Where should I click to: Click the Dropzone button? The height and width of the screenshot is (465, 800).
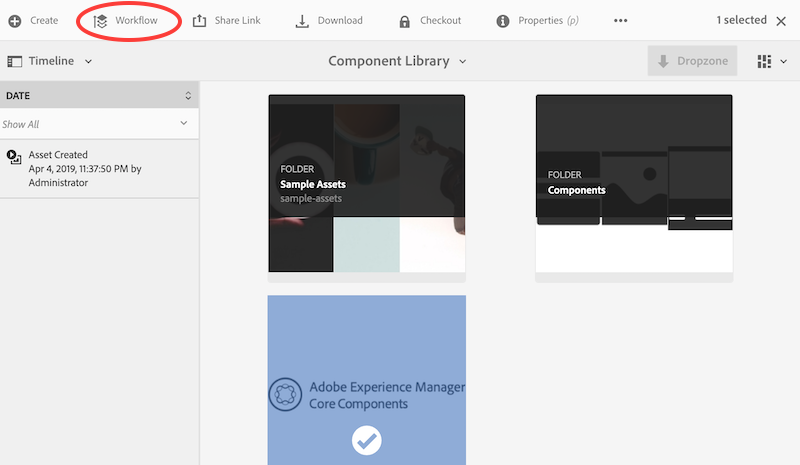(692, 61)
